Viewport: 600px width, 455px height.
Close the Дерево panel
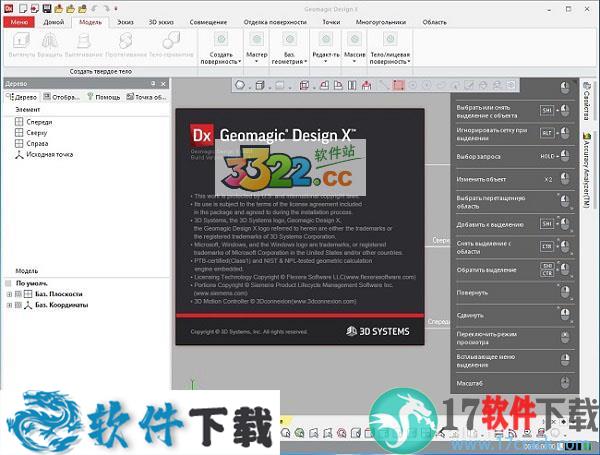(x=163, y=83)
